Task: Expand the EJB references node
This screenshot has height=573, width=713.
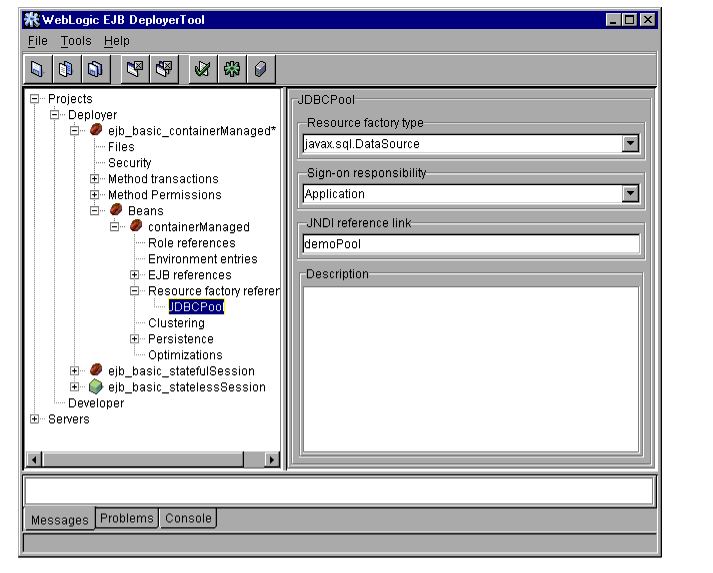Action: click(x=134, y=275)
